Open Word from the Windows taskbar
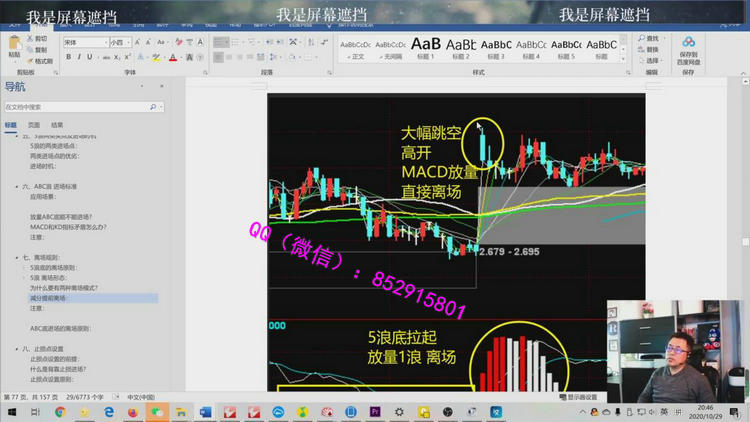The height and width of the screenshot is (422, 750). pos(206,411)
